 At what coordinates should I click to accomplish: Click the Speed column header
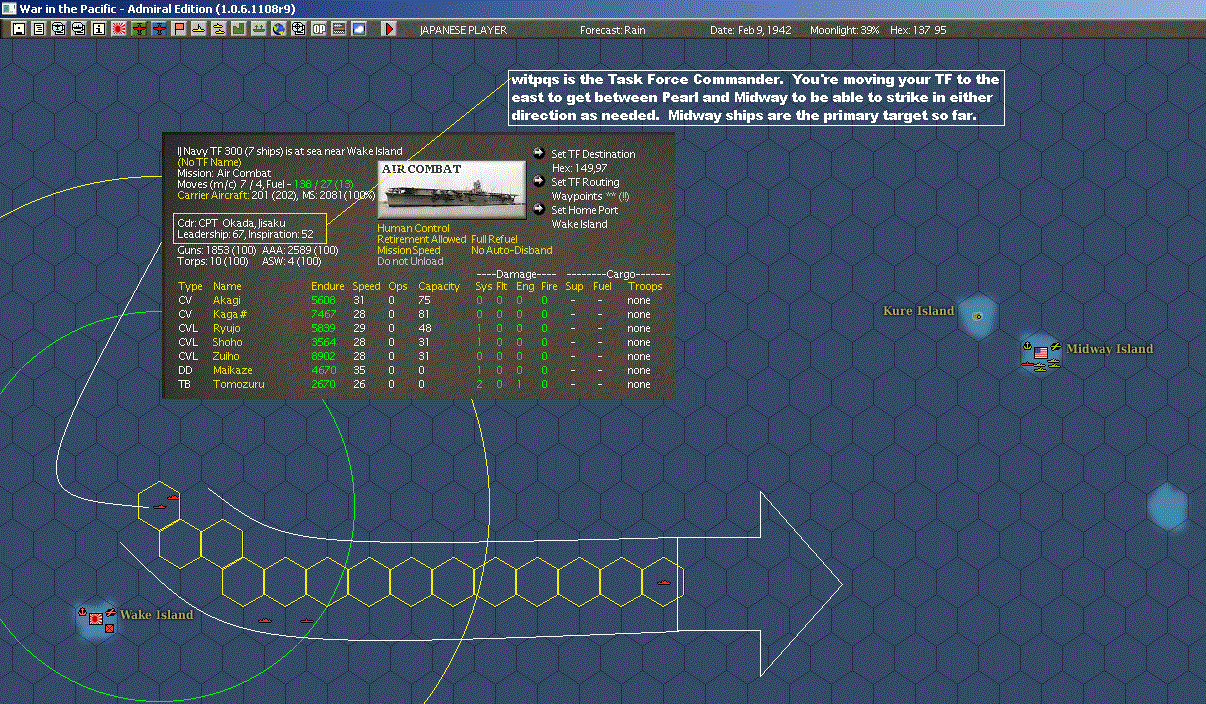[x=366, y=286]
